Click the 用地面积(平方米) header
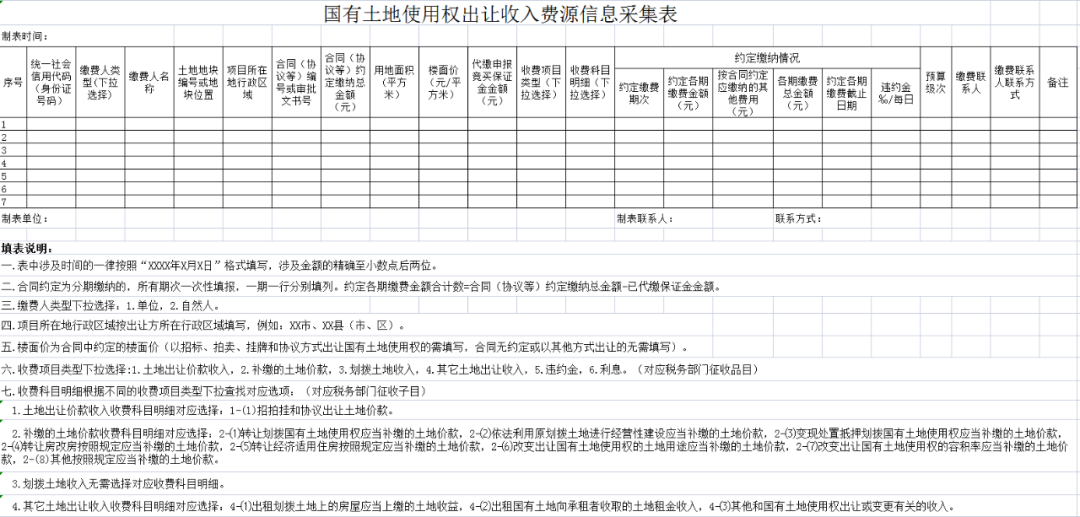The height and width of the screenshot is (517, 1080). coord(394,83)
